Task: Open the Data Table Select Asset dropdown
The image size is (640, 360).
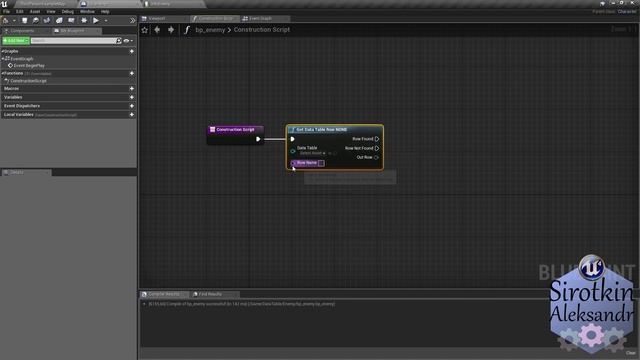Action: [313, 153]
